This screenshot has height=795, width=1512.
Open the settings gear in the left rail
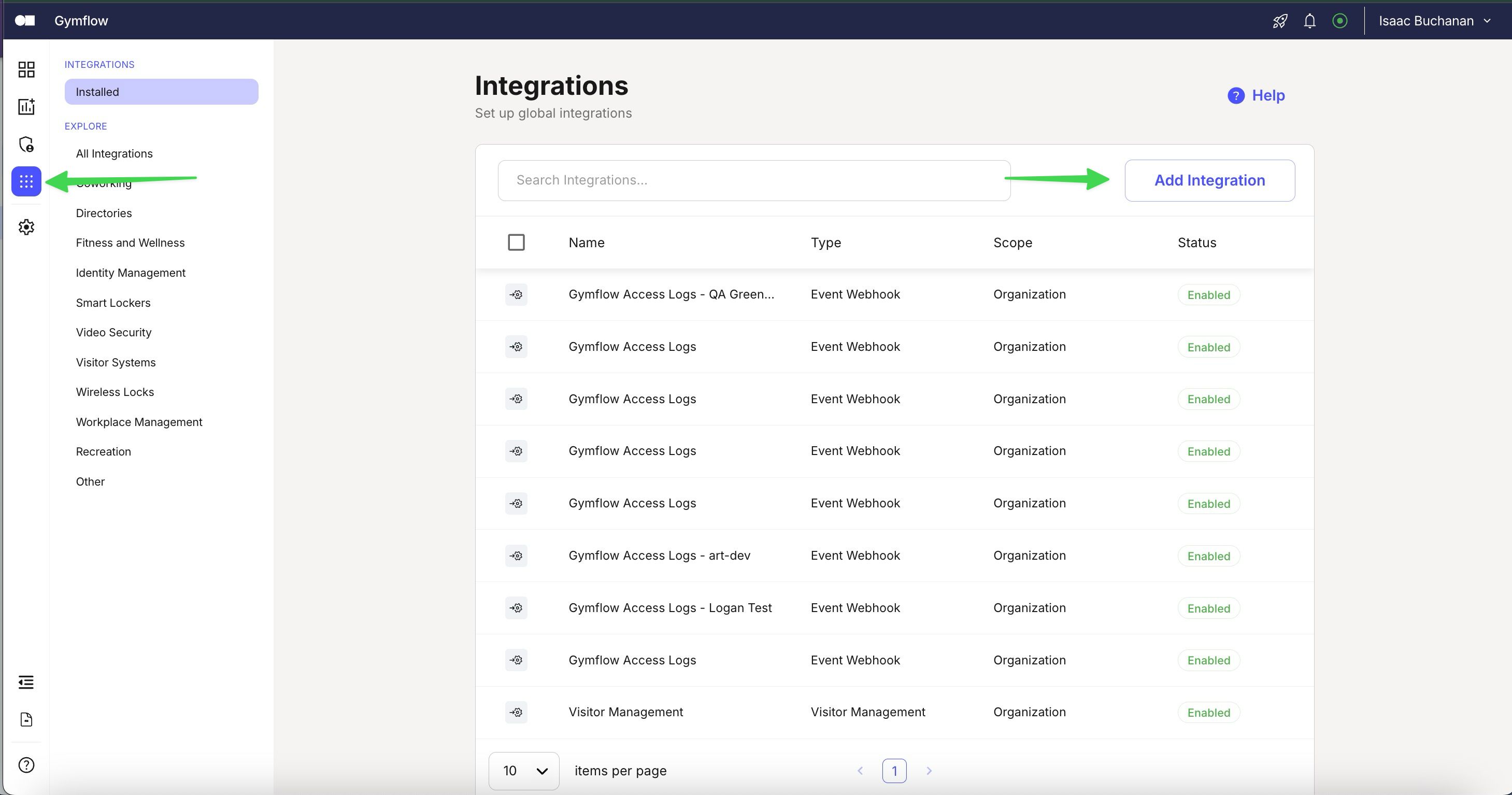tap(26, 227)
